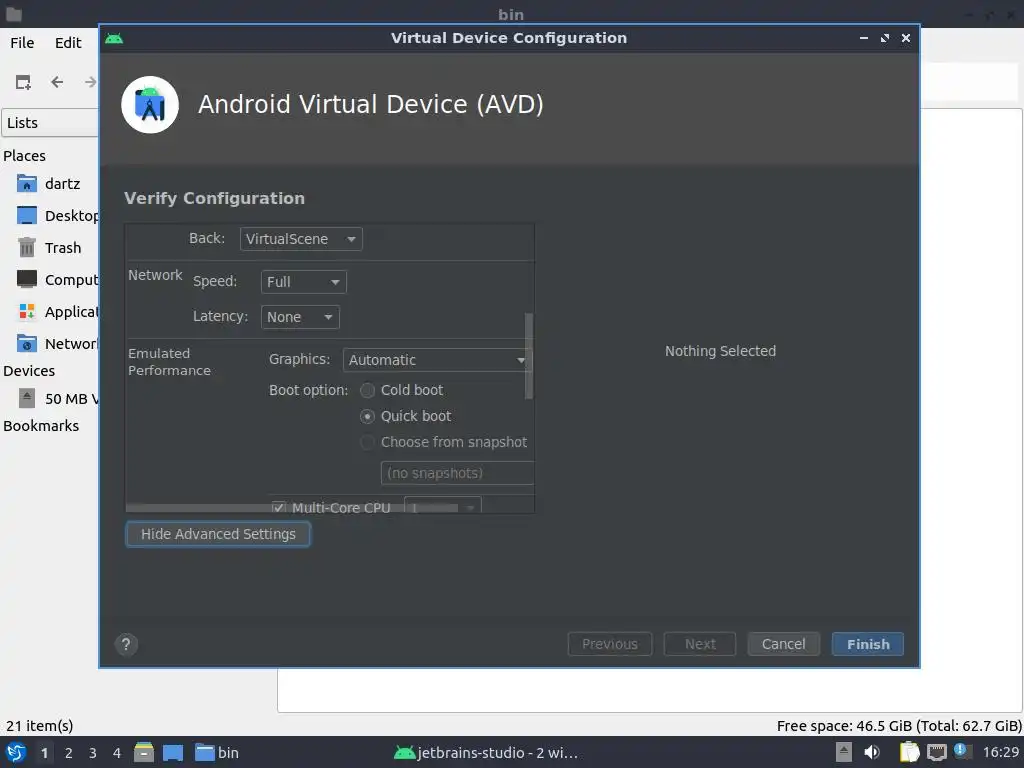Click the 21 item(s) status text
The image size is (1024, 768).
pyautogui.click(x=39, y=726)
